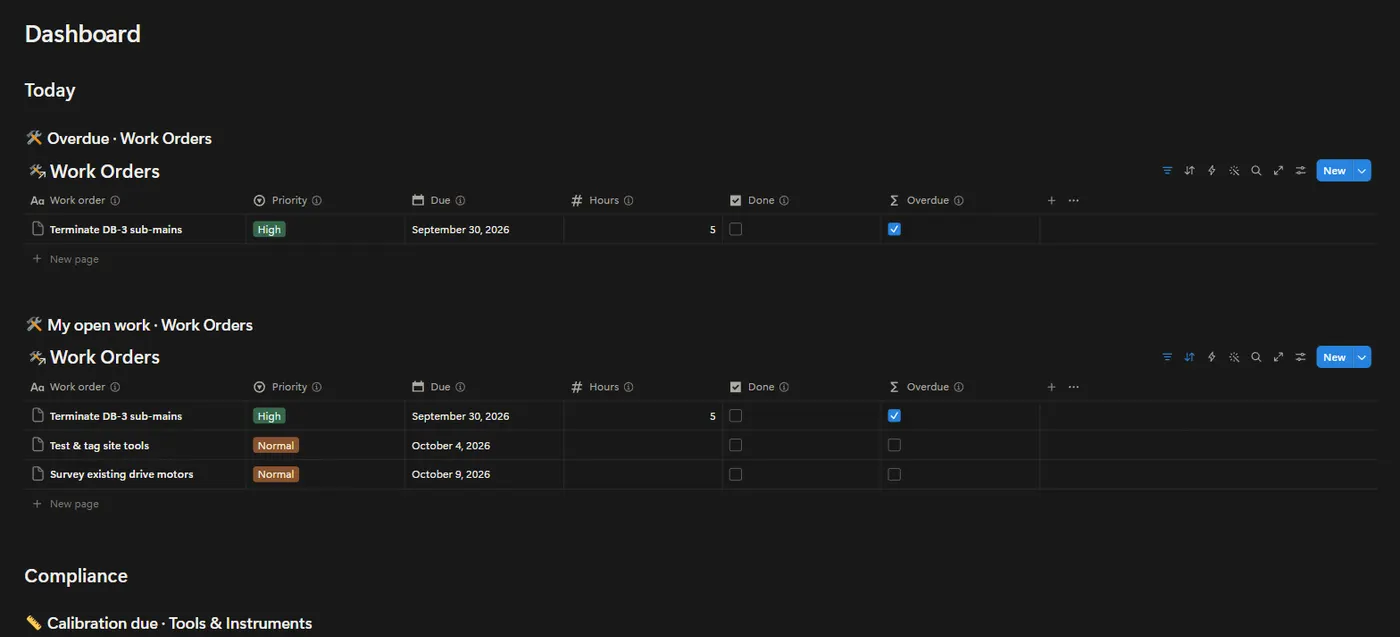Click the sort icon in the My open work toolbar

(1189, 357)
